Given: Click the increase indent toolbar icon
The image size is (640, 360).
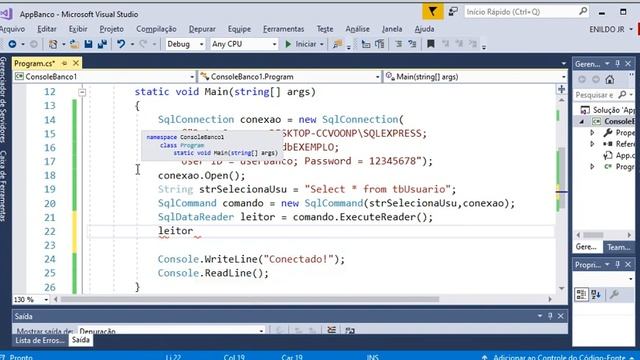Looking at the screenshot, I should (380, 44).
